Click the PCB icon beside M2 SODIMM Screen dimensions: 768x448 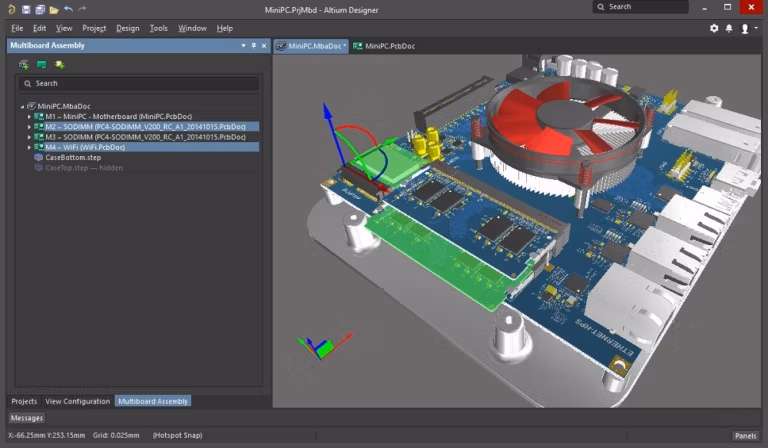39,127
